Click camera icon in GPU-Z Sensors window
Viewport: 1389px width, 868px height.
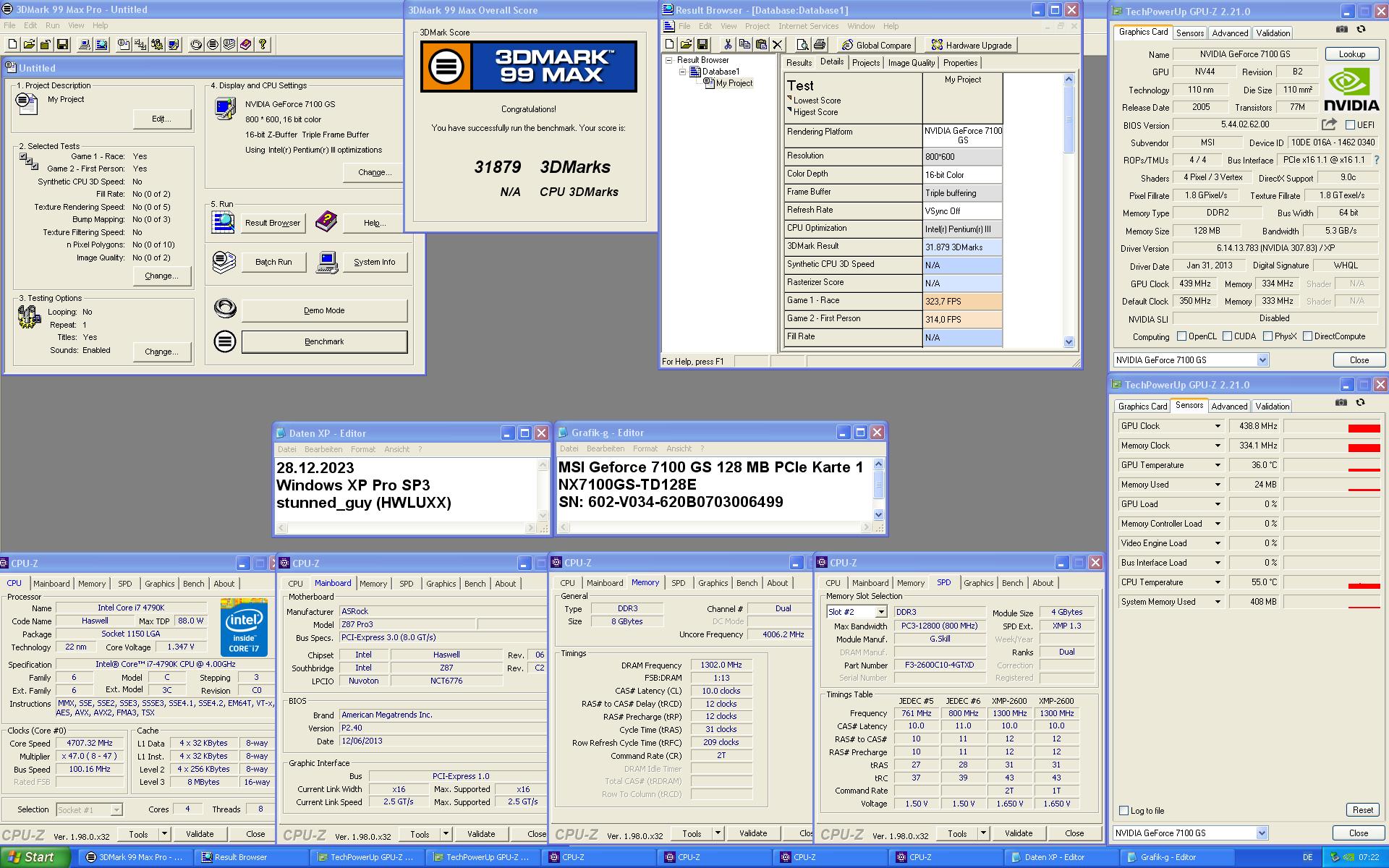(1341, 403)
